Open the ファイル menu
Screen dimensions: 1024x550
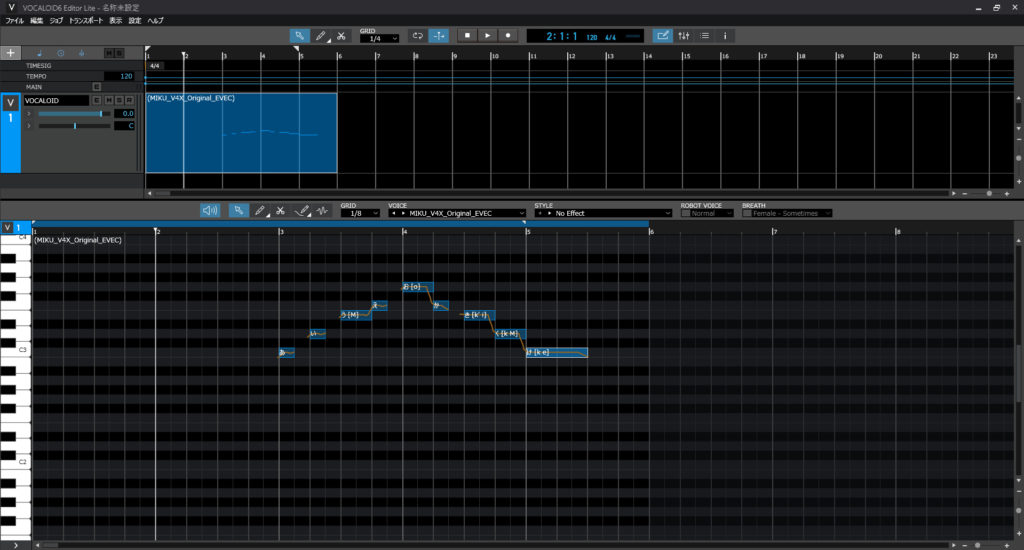pyautogui.click(x=14, y=20)
